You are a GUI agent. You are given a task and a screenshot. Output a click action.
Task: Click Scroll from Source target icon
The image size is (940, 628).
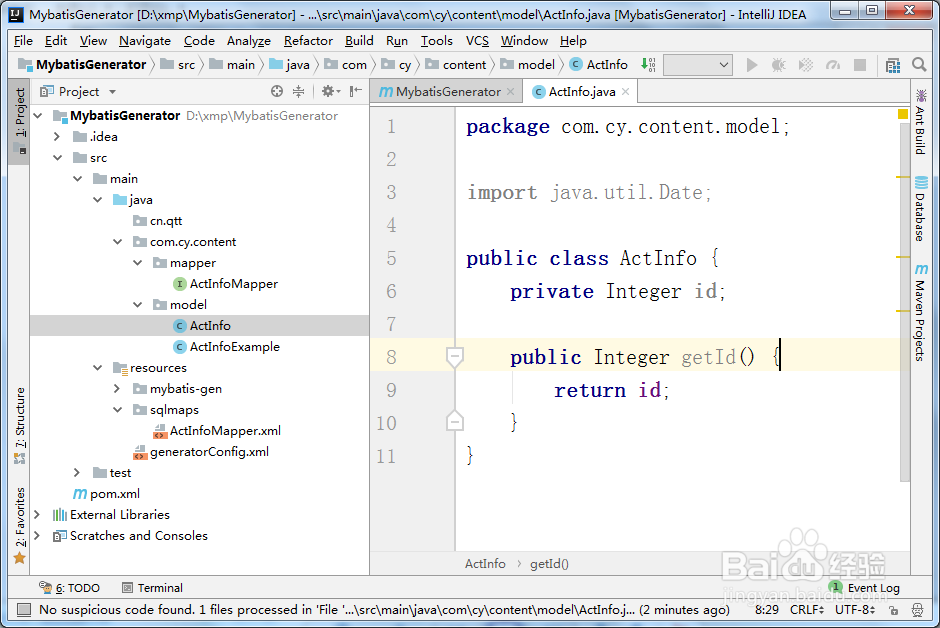(276, 91)
